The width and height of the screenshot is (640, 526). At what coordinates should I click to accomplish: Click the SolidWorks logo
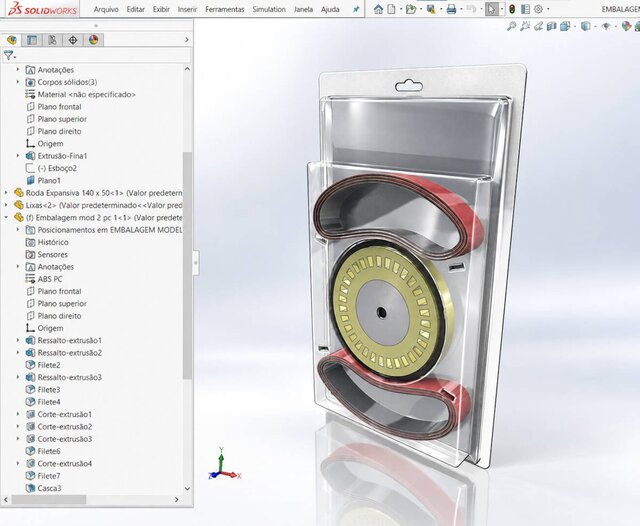tap(42, 9)
